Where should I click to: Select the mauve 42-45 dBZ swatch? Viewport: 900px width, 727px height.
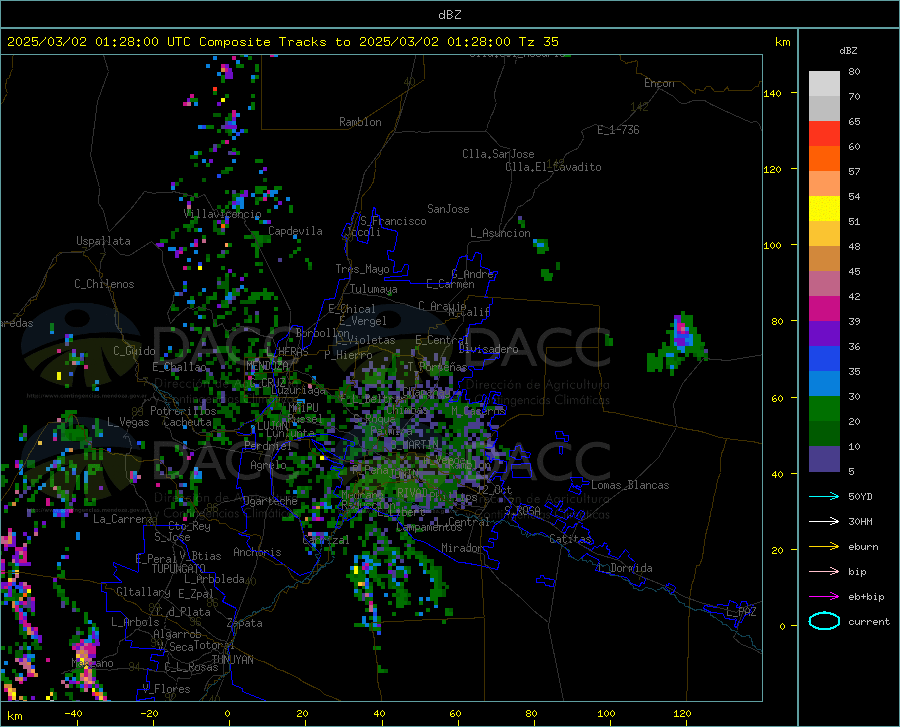(x=824, y=284)
